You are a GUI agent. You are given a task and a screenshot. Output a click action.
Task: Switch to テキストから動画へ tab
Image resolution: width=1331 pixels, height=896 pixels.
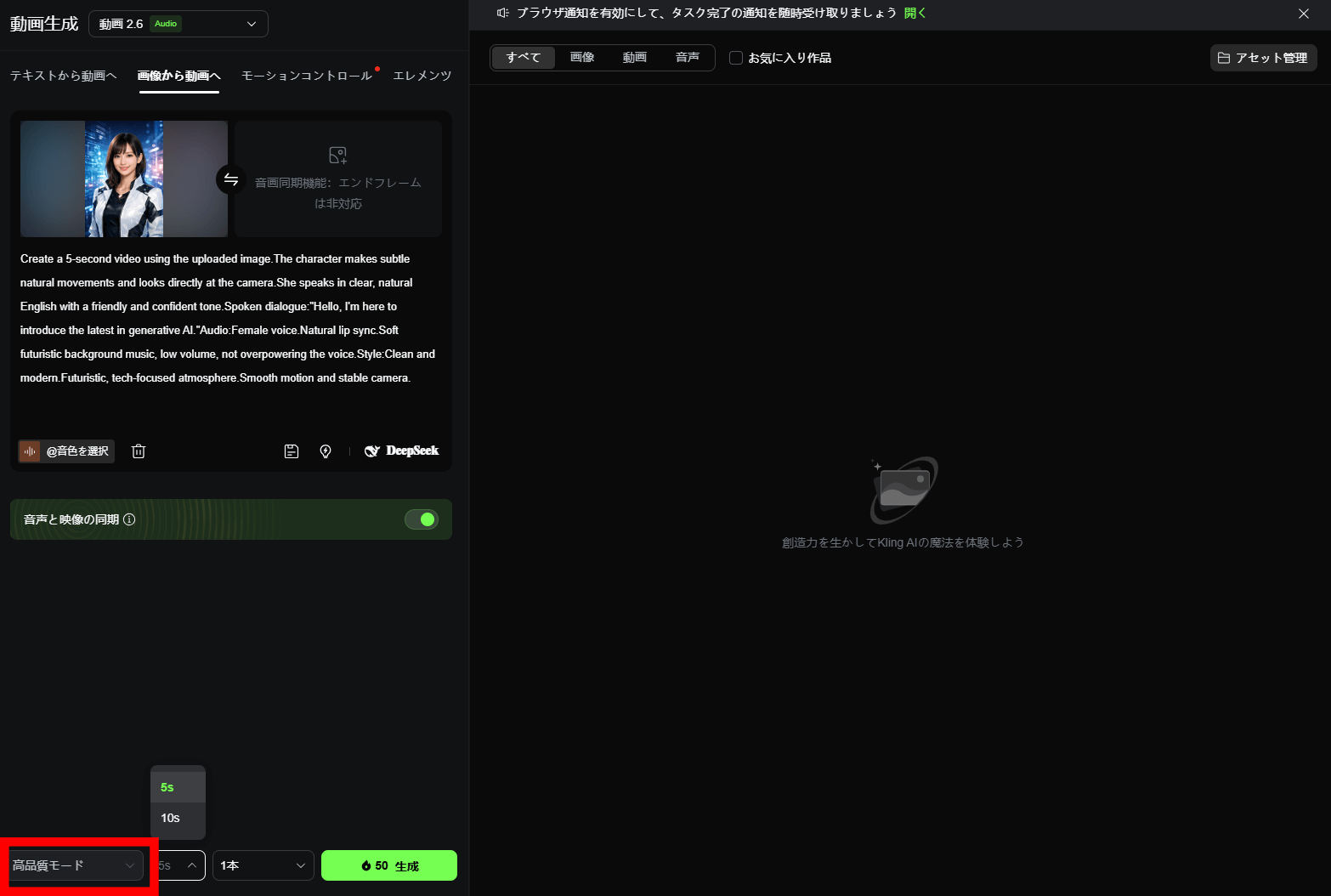click(63, 76)
